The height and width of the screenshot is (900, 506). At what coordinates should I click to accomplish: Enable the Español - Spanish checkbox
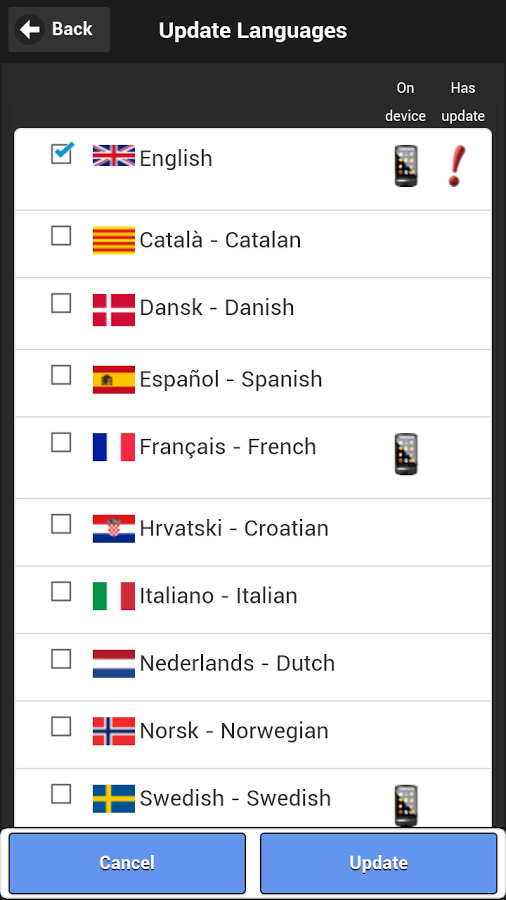(61, 375)
